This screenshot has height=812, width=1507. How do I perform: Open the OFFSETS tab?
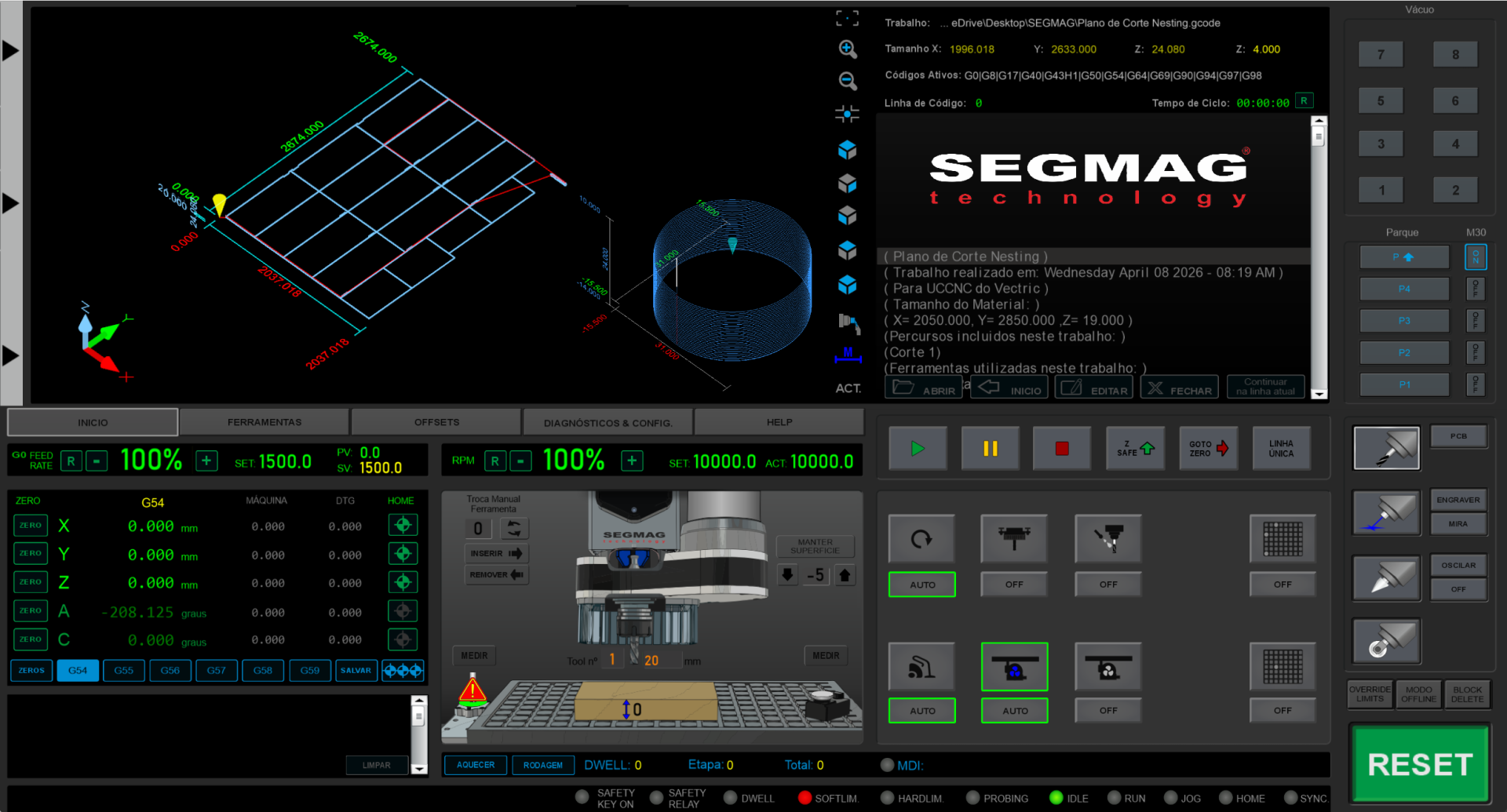[436, 422]
